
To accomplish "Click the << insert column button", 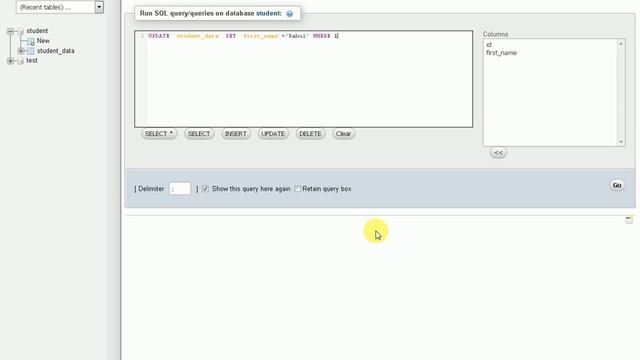I will (x=498, y=153).
